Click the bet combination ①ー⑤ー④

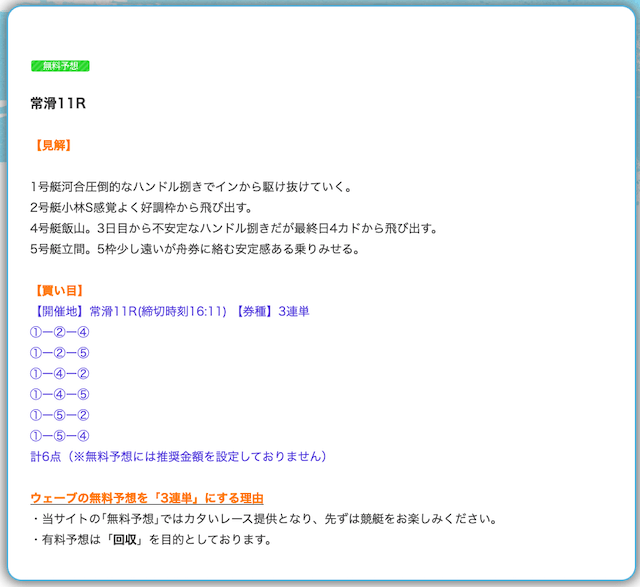(60, 436)
